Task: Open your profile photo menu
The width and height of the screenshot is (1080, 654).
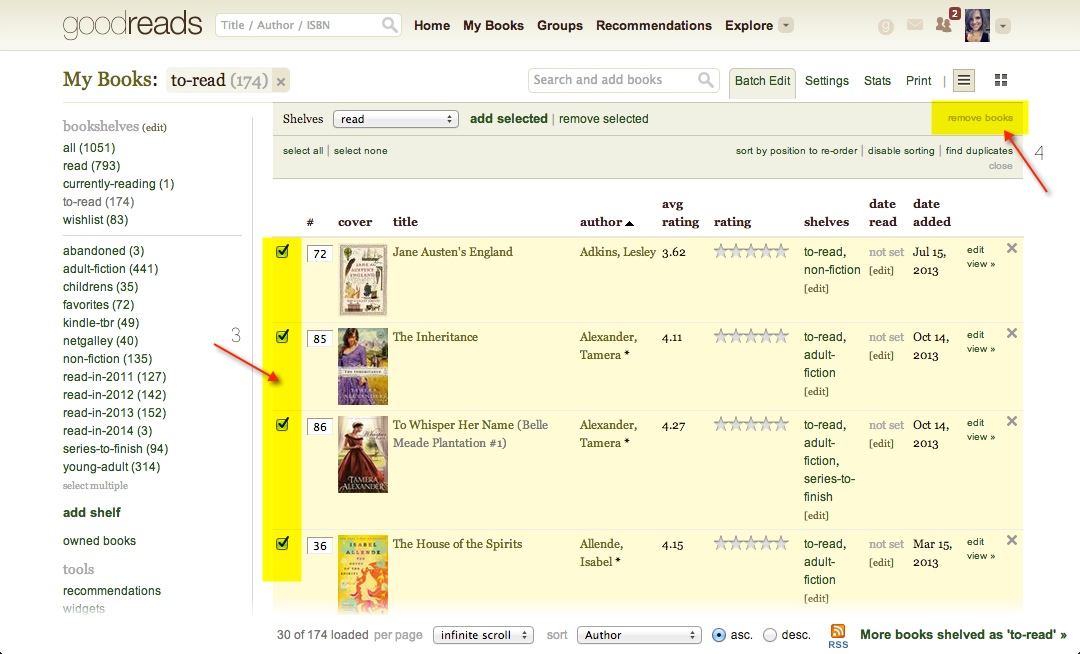Action: pyautogui.click(x=977, y=25)
